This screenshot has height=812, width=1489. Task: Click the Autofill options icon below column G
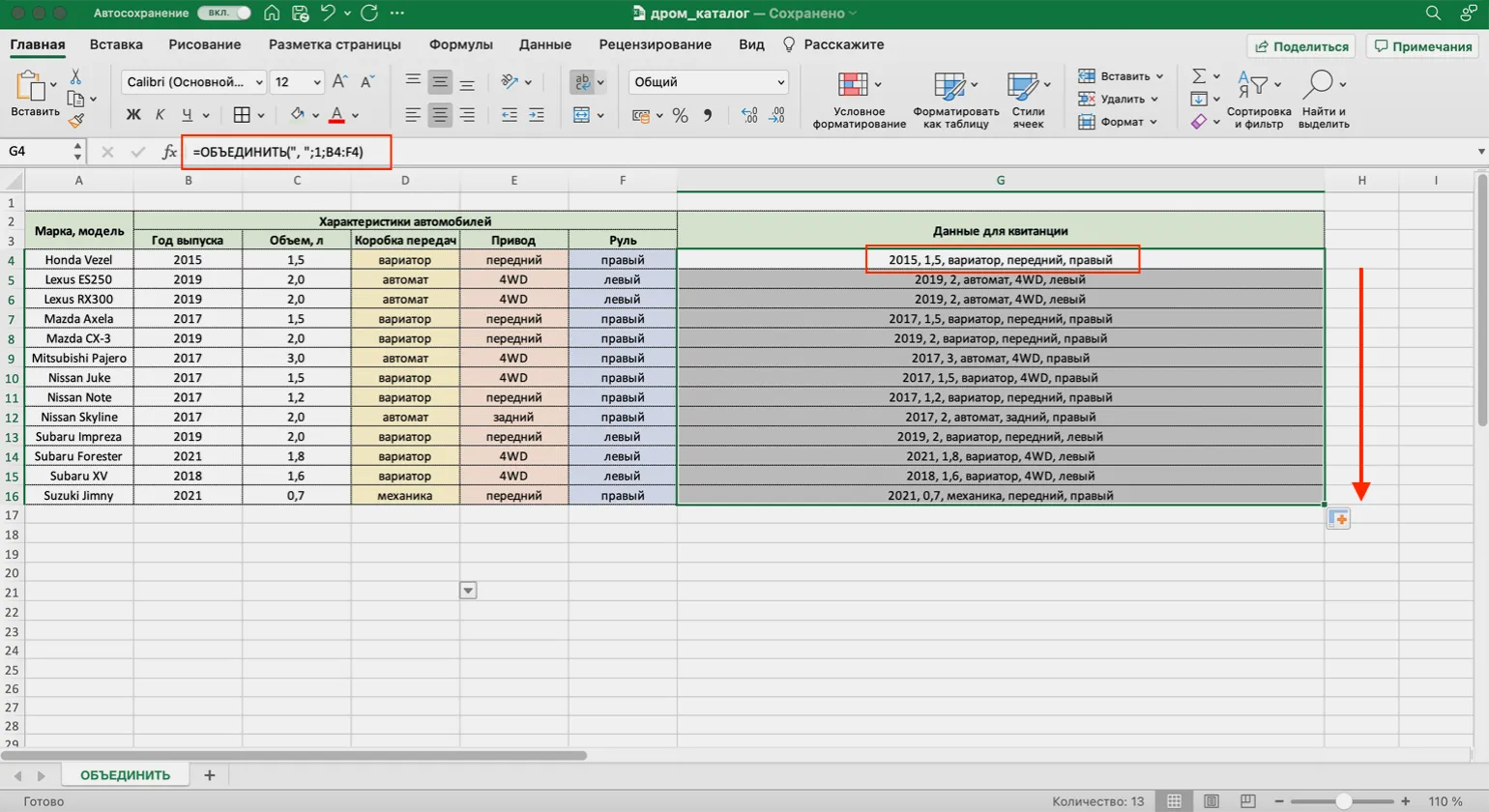tap(1338, 519)
